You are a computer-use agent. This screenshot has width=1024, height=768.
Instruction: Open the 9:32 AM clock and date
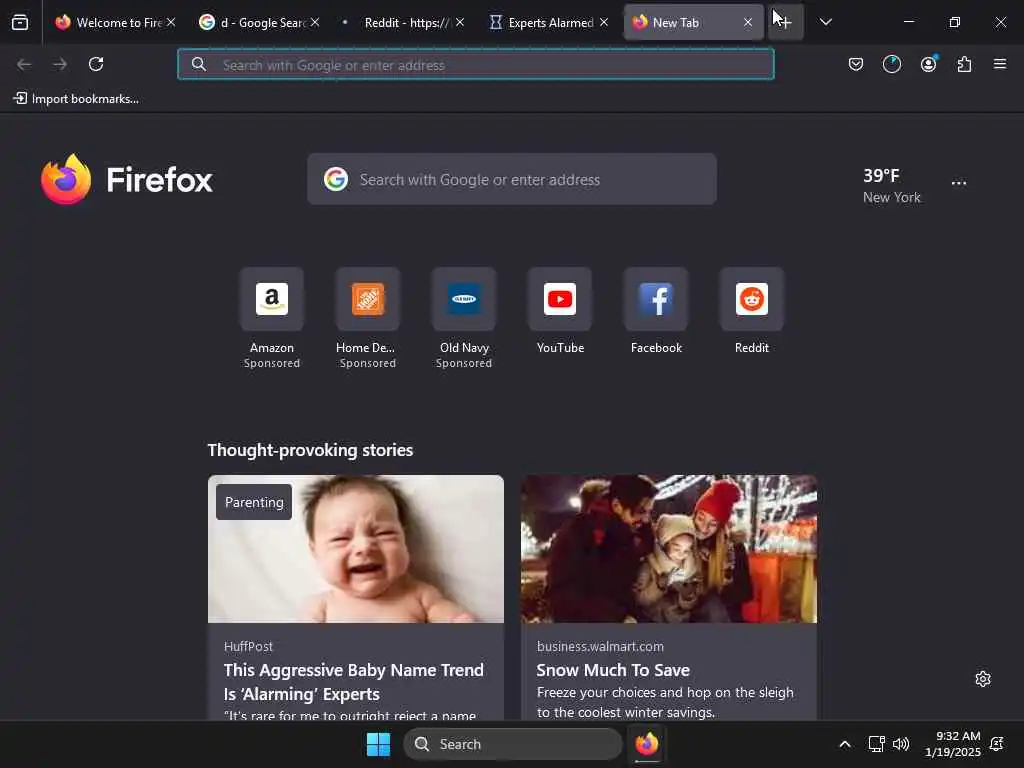click(x=953, y=744)
